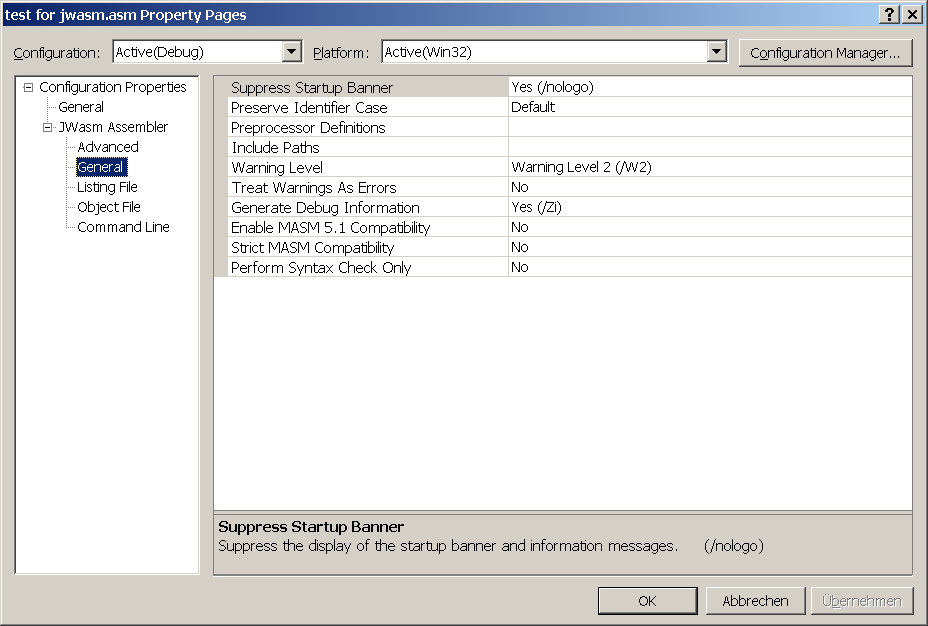The width and height of the screenshot is (928, 626).
Task: Select Suppress Startup Banner property
Action: [369, 88]
